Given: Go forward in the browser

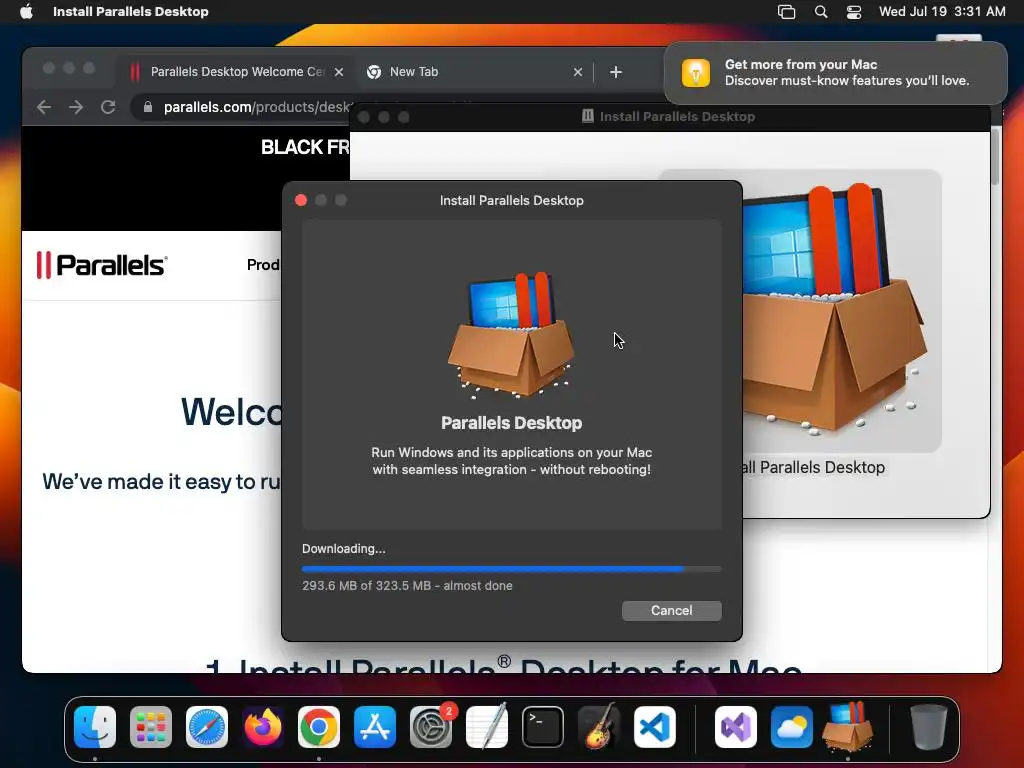Looking at the screenshot, I should [x=76, y=107].
